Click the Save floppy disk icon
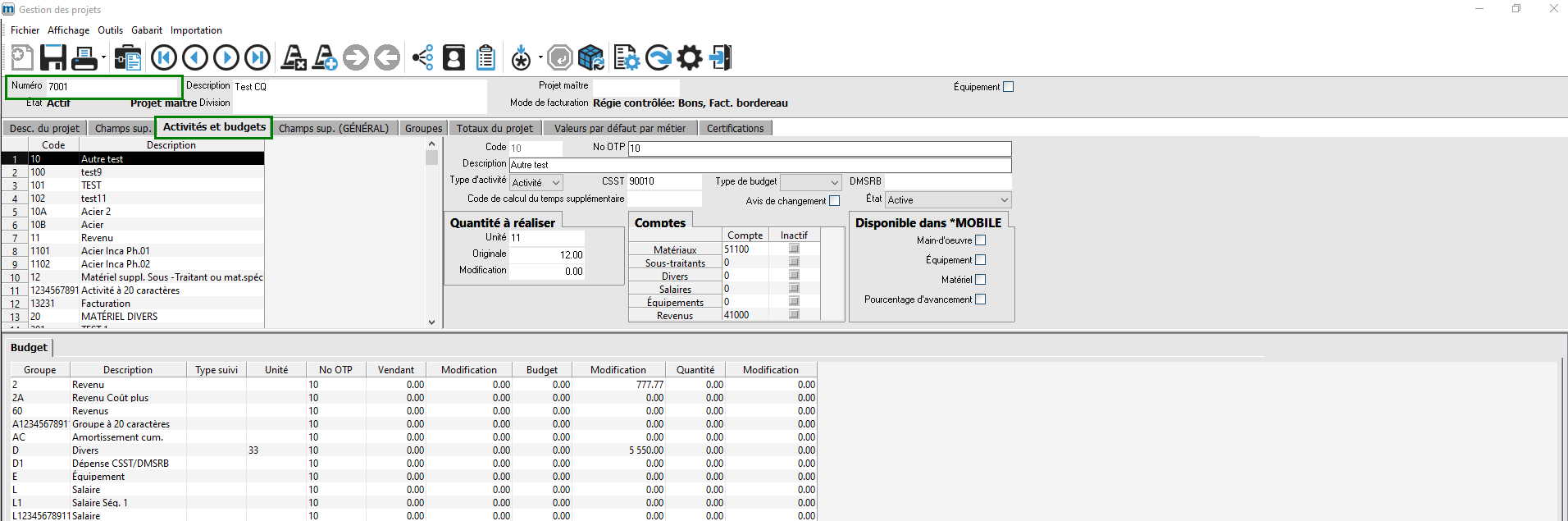The image size is (1568, 521). pyautogui.click(x=53, y=57)
